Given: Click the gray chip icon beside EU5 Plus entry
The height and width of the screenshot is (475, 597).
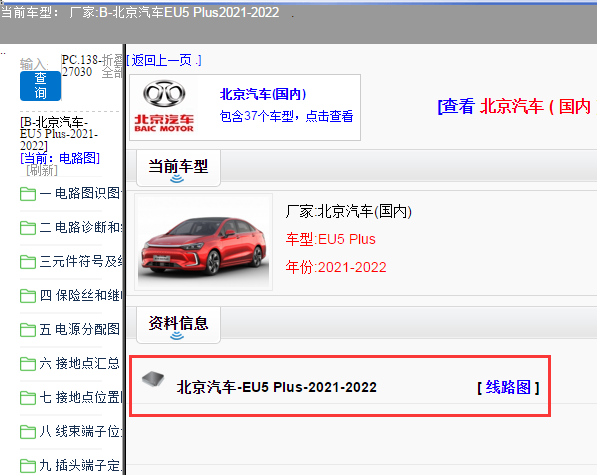Looking at the screenshot, I should coord(153,379).
